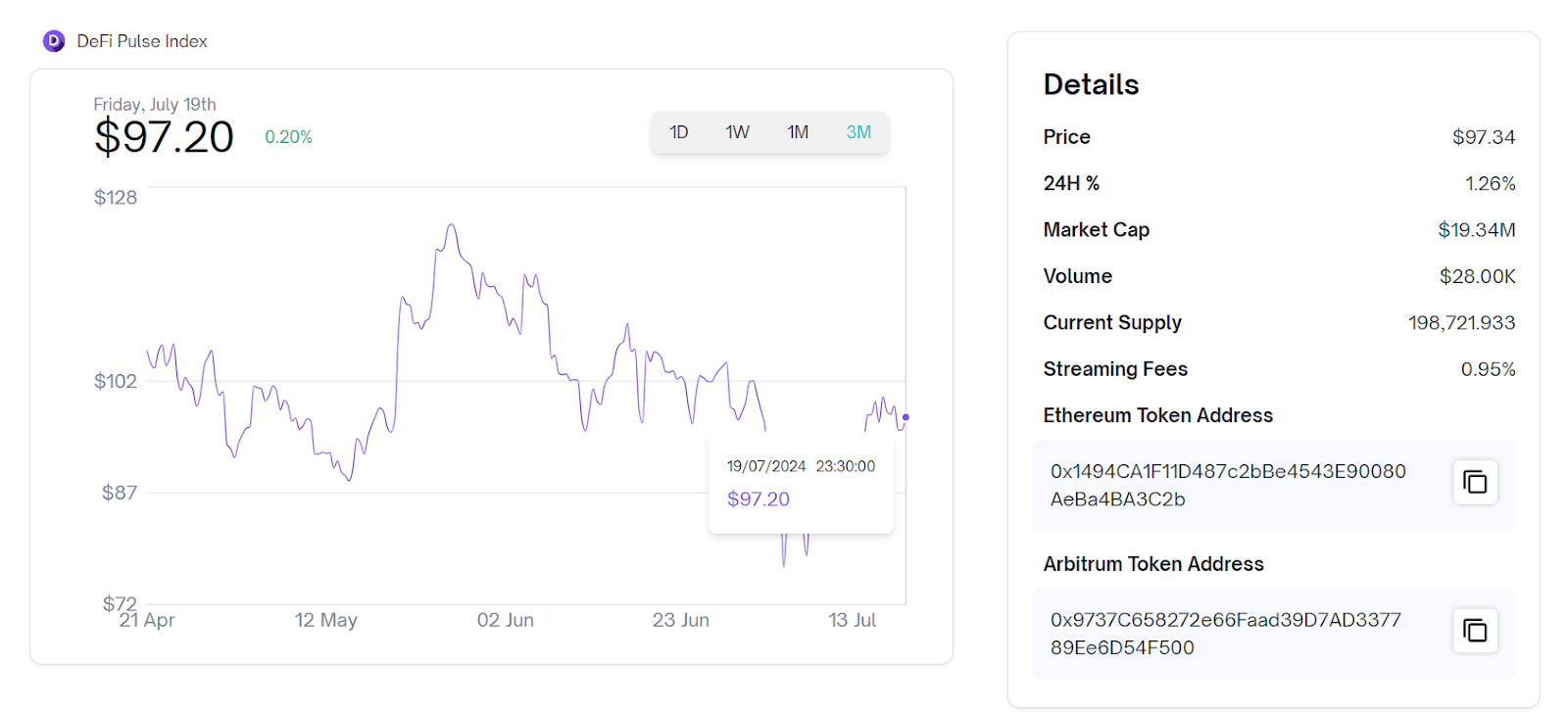
Task: Click the $97.20 headline price
Action: point(164,137)
